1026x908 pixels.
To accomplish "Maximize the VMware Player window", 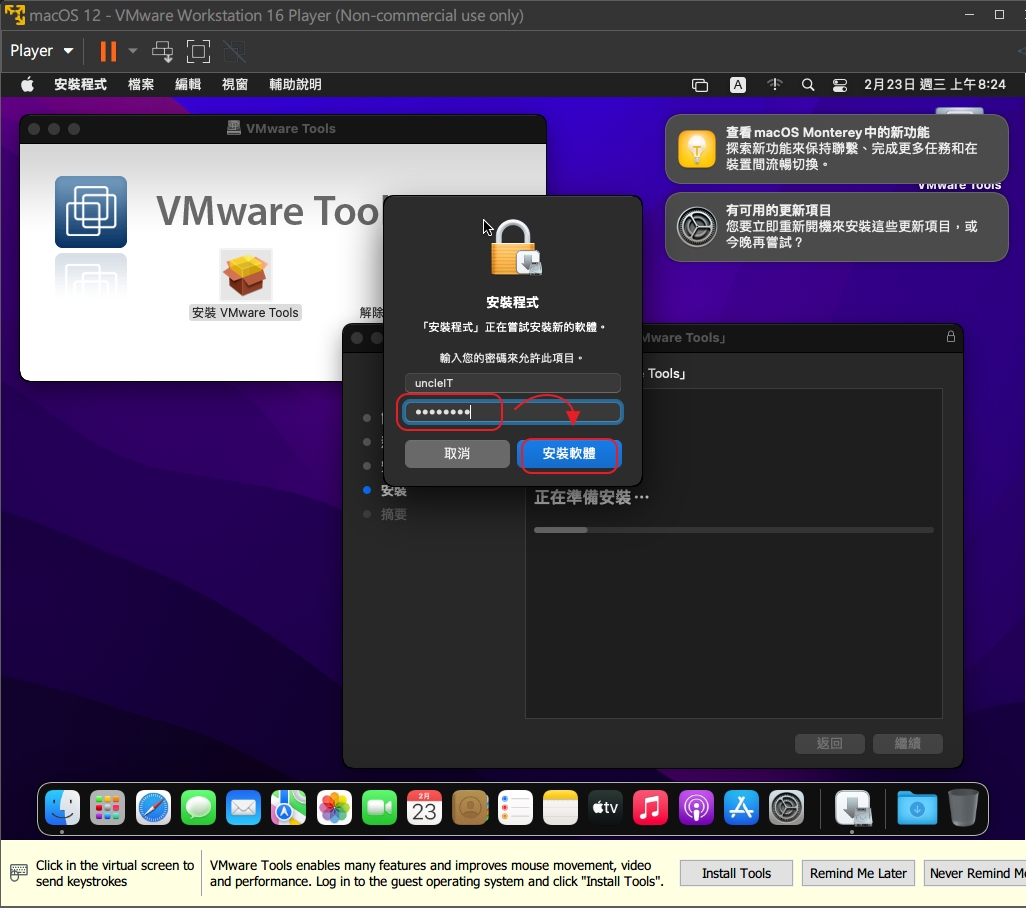I will 999,14.
